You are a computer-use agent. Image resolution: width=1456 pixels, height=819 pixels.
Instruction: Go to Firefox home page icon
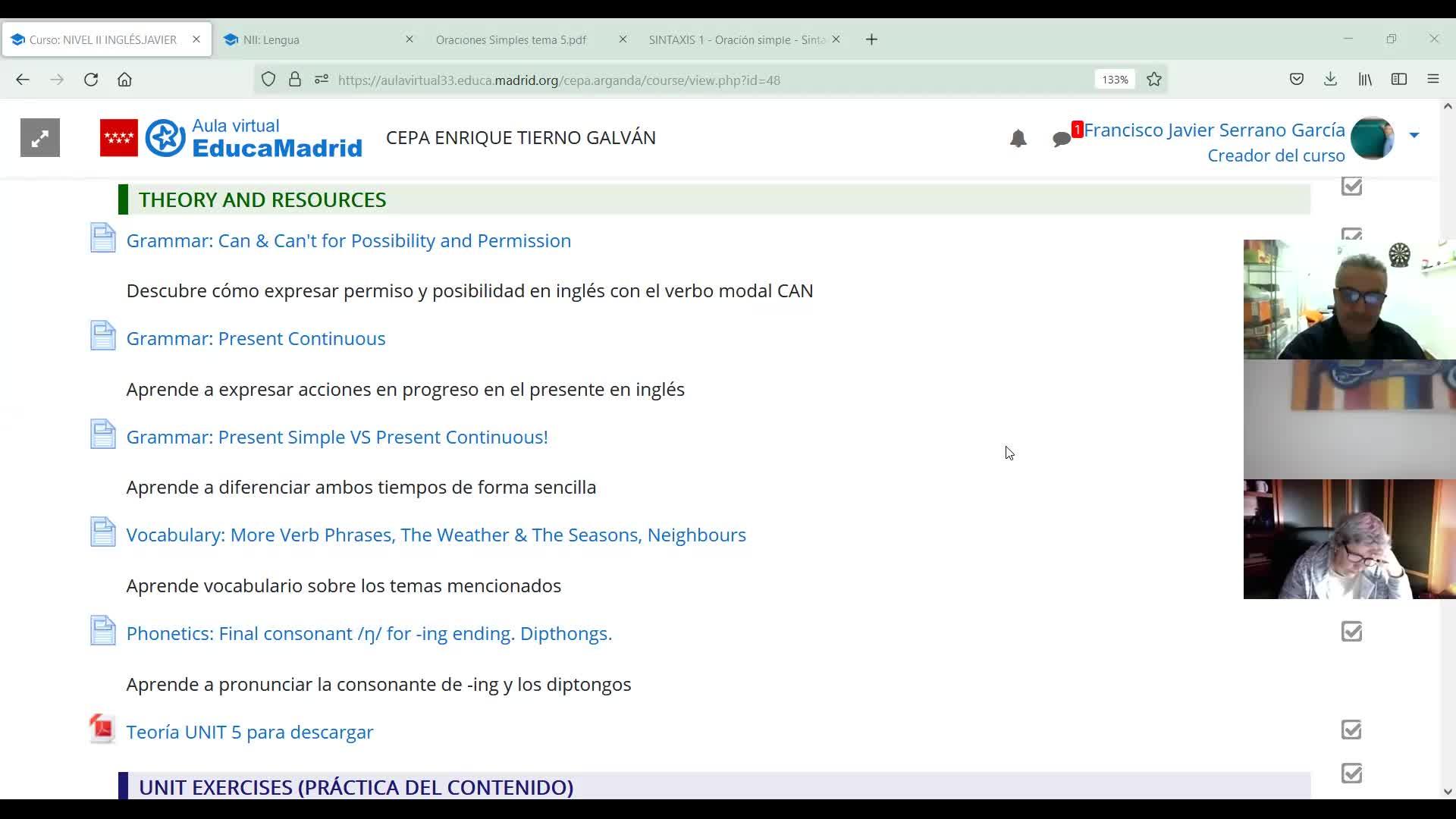pos(124,80)
